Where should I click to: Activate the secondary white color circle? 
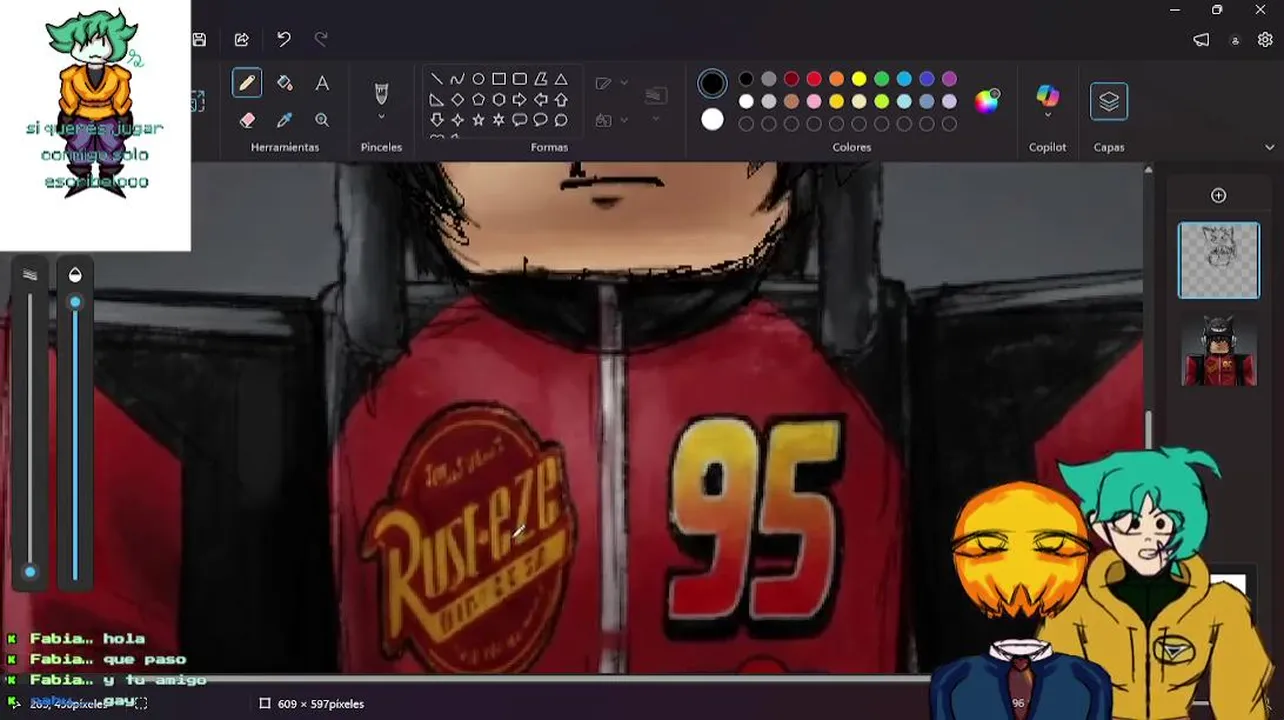pos(712,120)
